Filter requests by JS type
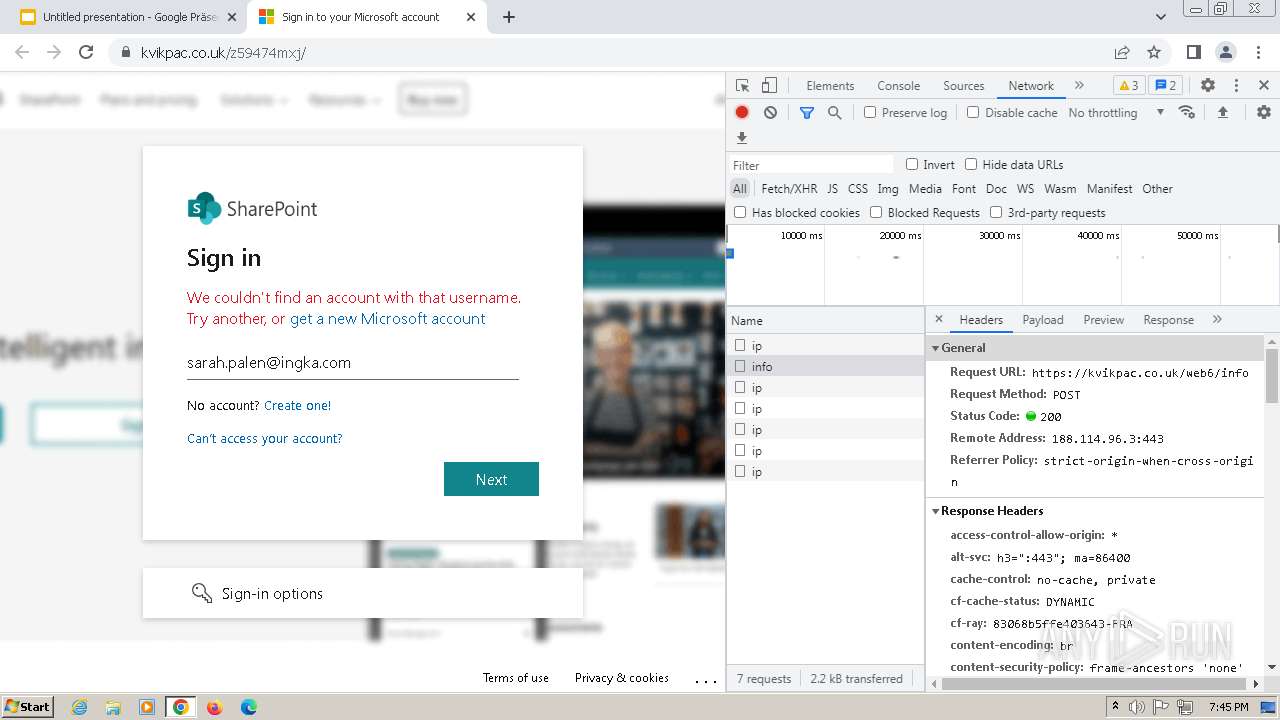Viewport: 1280px width, 720px height. 833,189
